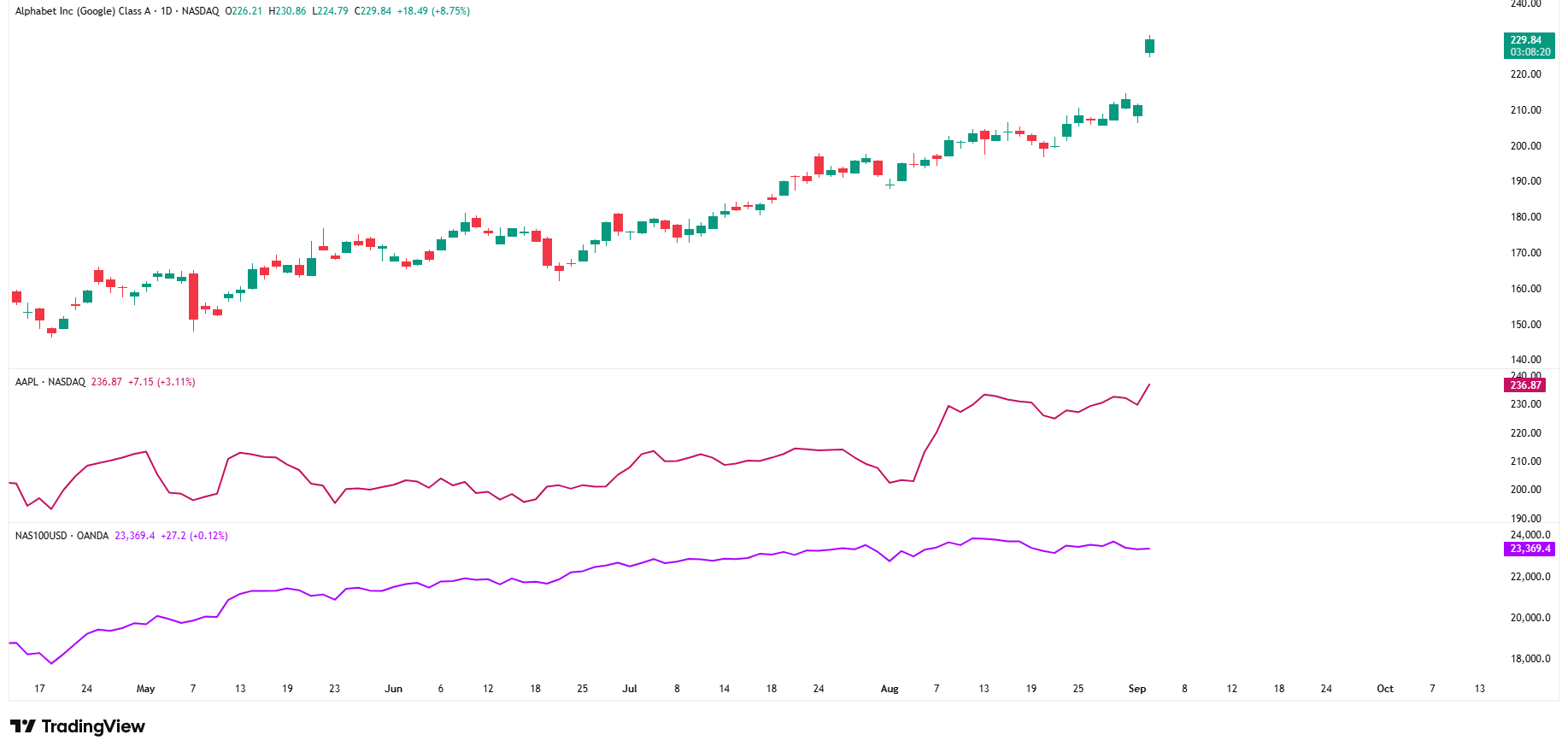The width and height of the screenshot is (1568, 752).
Task: Click the Oct label on the time axis
Action: [1385, 689]
